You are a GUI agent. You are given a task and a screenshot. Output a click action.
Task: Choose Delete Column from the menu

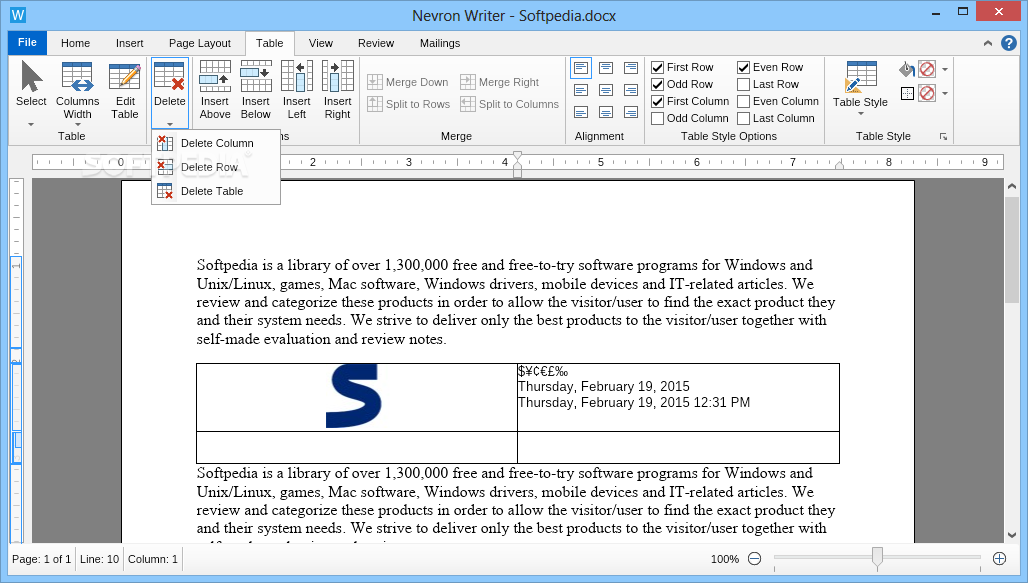click(x=216, y=143)
